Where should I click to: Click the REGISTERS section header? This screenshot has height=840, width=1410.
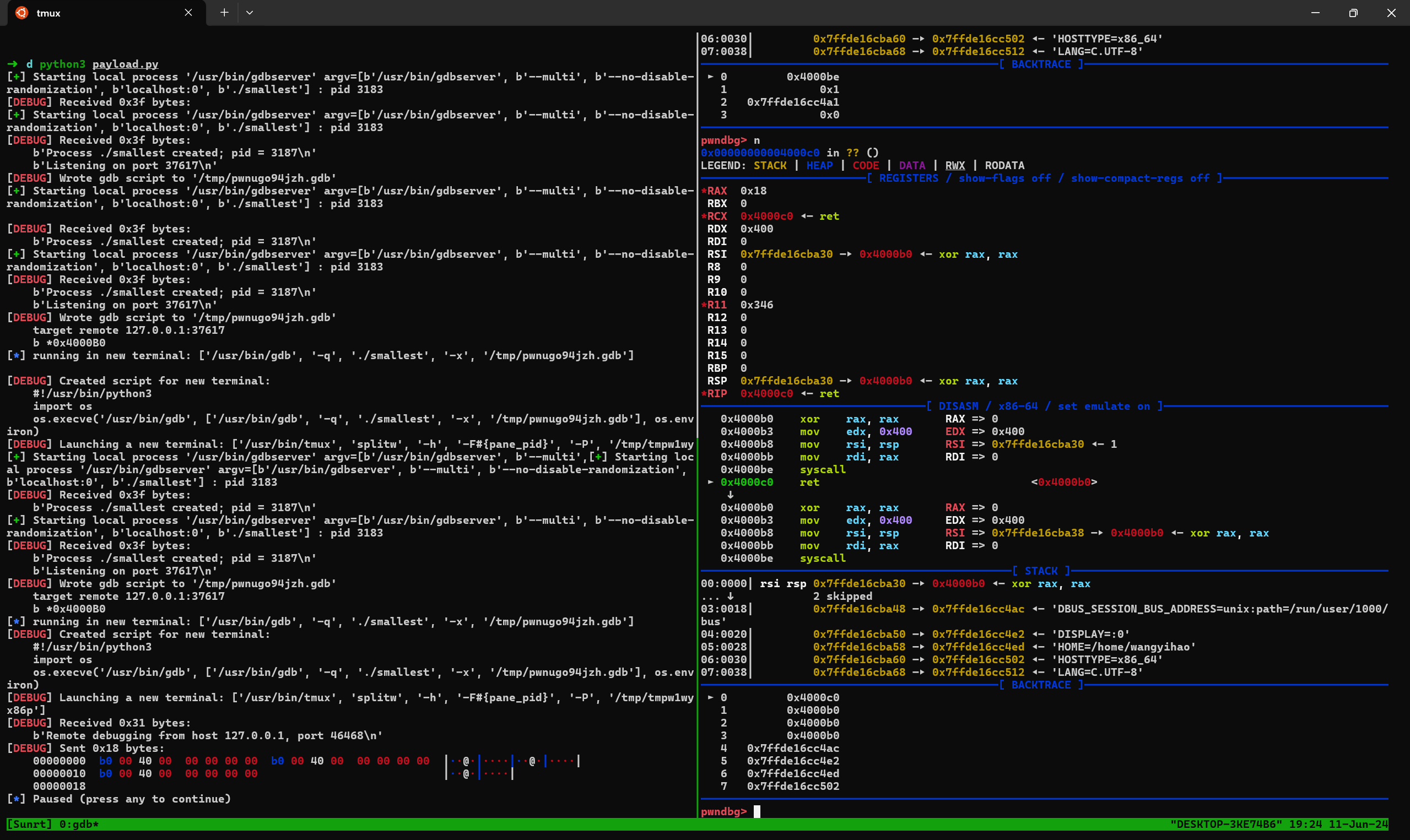click(1044, 178)
